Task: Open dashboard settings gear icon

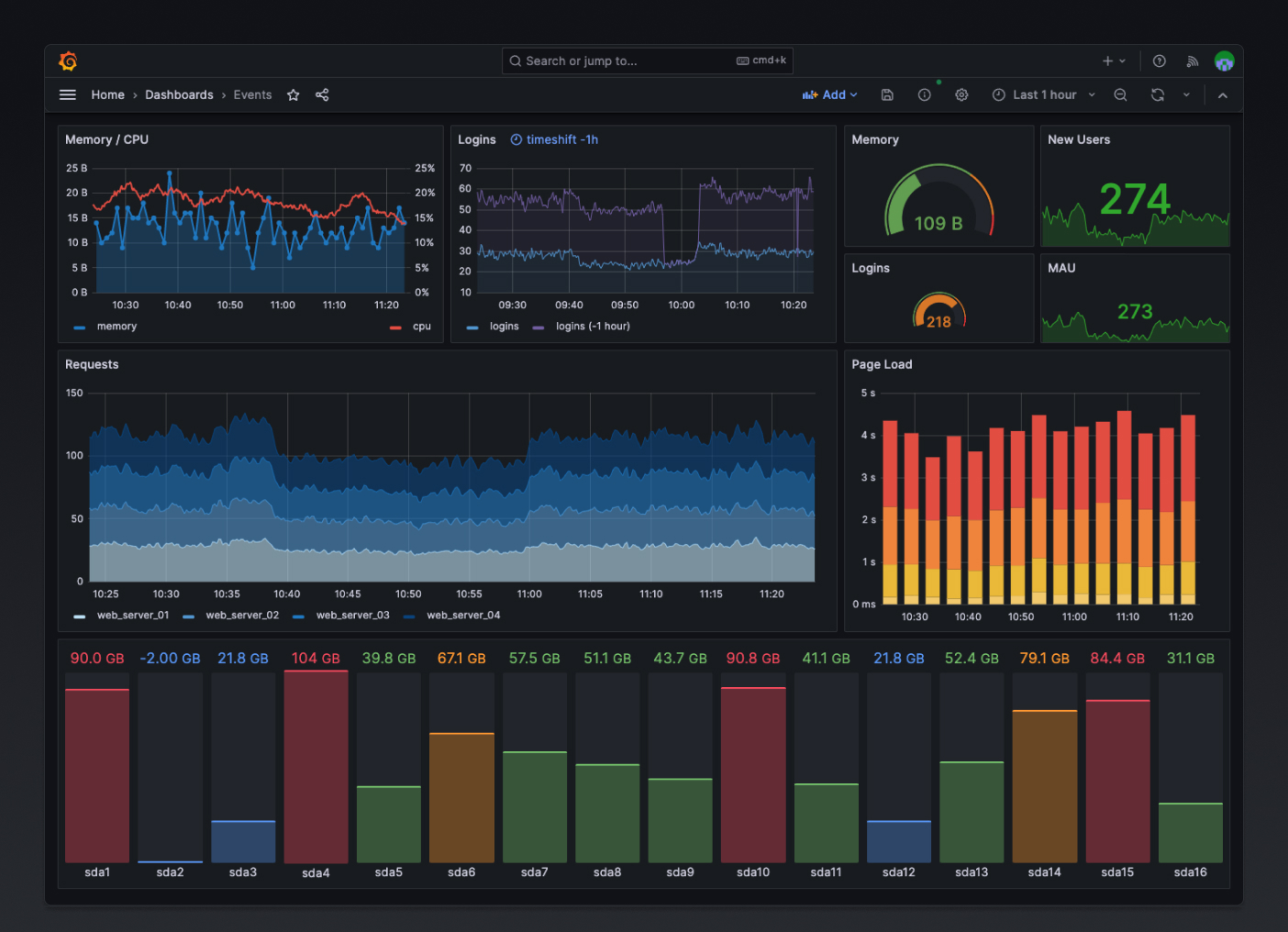Action: pos(961,94)
